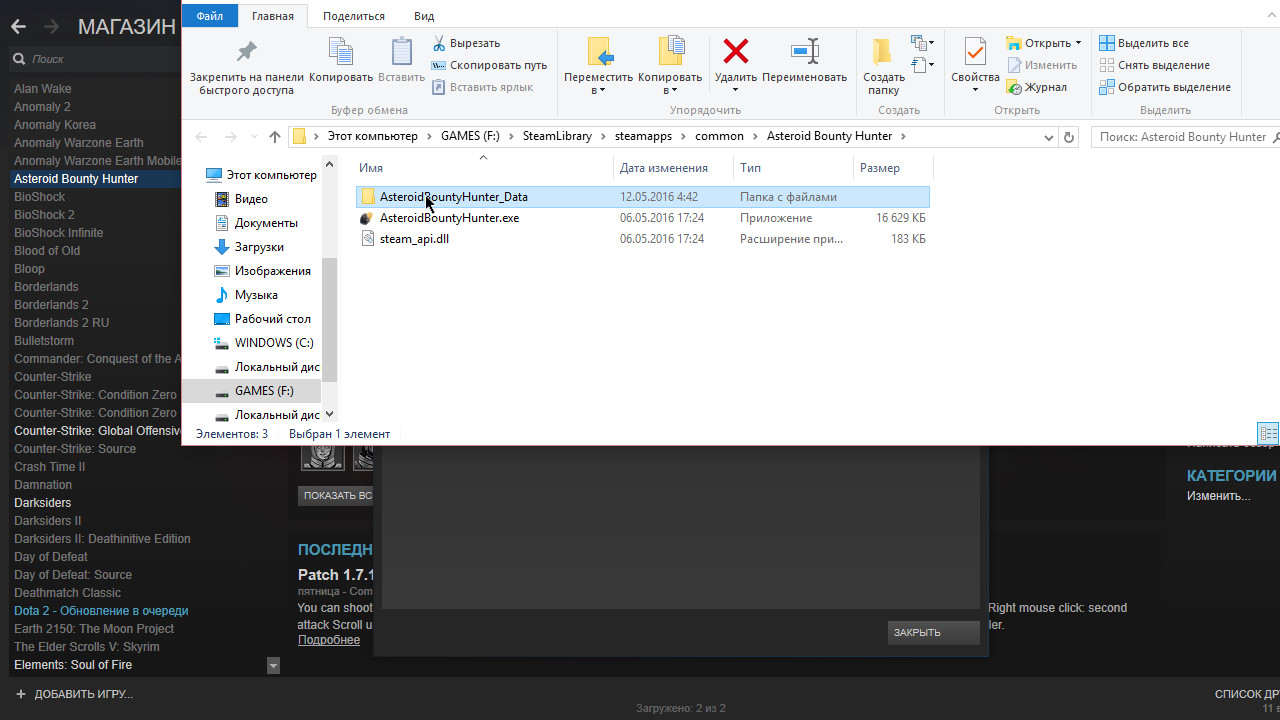Open Documents (Документы) in navigation pane
This screenshot has width=1280, height=720.
[x=256, y=223]
